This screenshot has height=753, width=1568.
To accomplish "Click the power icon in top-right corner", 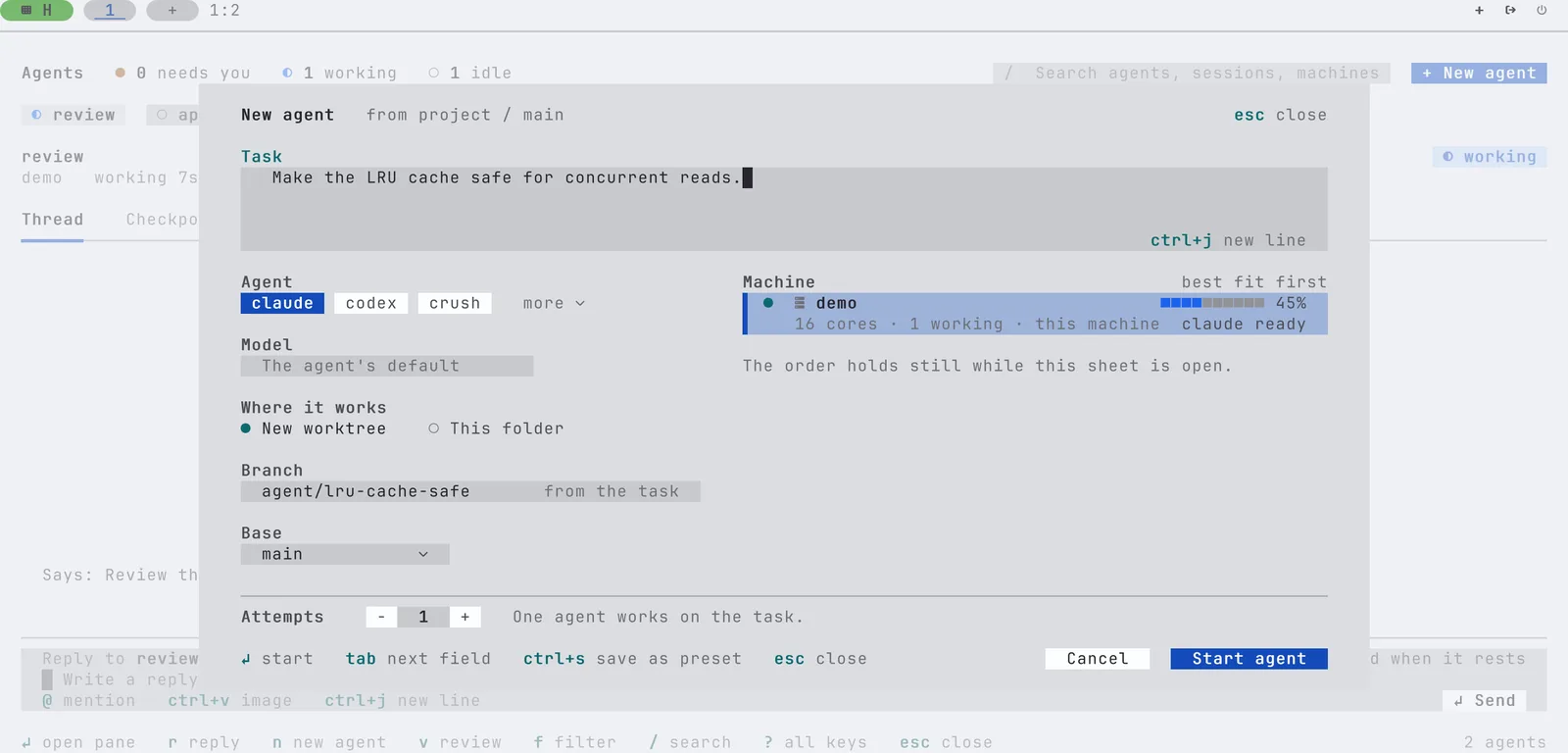I will pos(1542,10).
